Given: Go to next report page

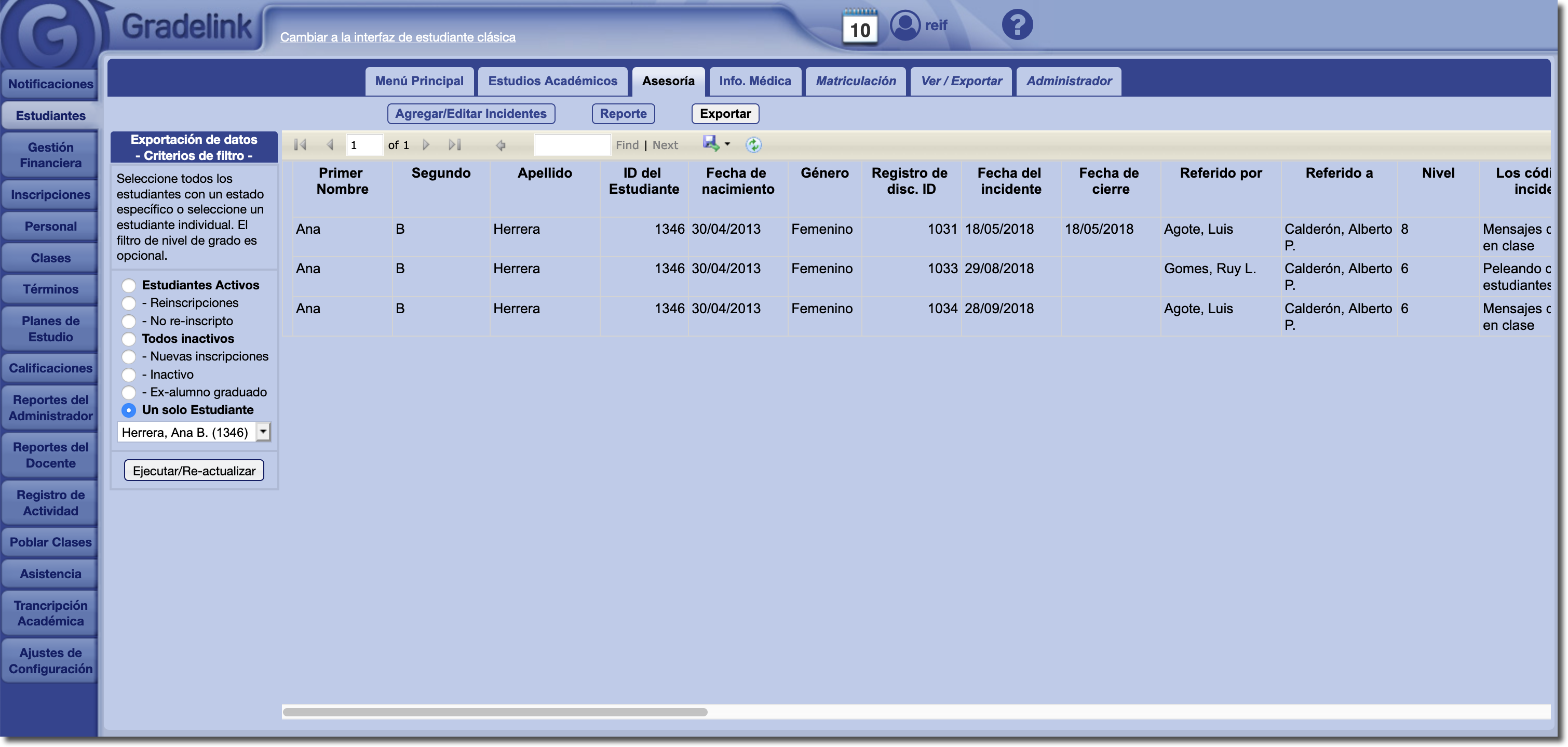Looking at the screenshot, I should coord(426,145).
